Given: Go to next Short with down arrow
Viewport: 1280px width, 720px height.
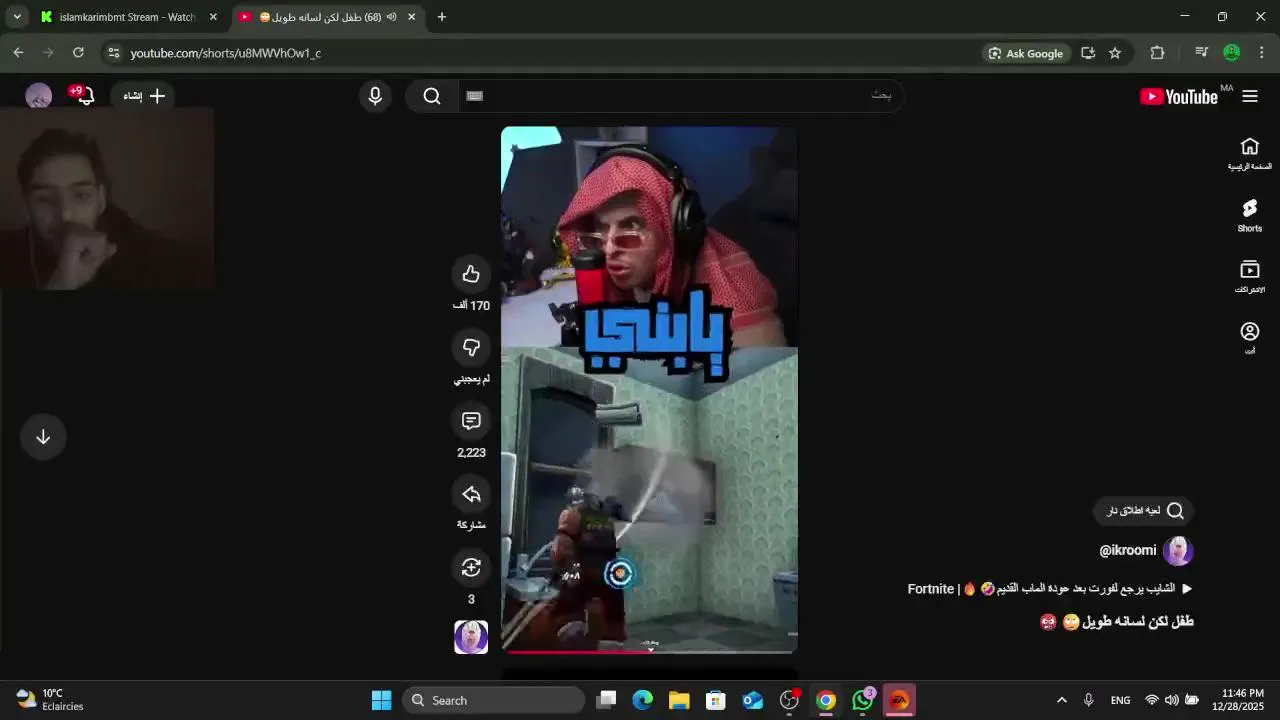Looking at the screenshot, I should click(x=43, y=437).
